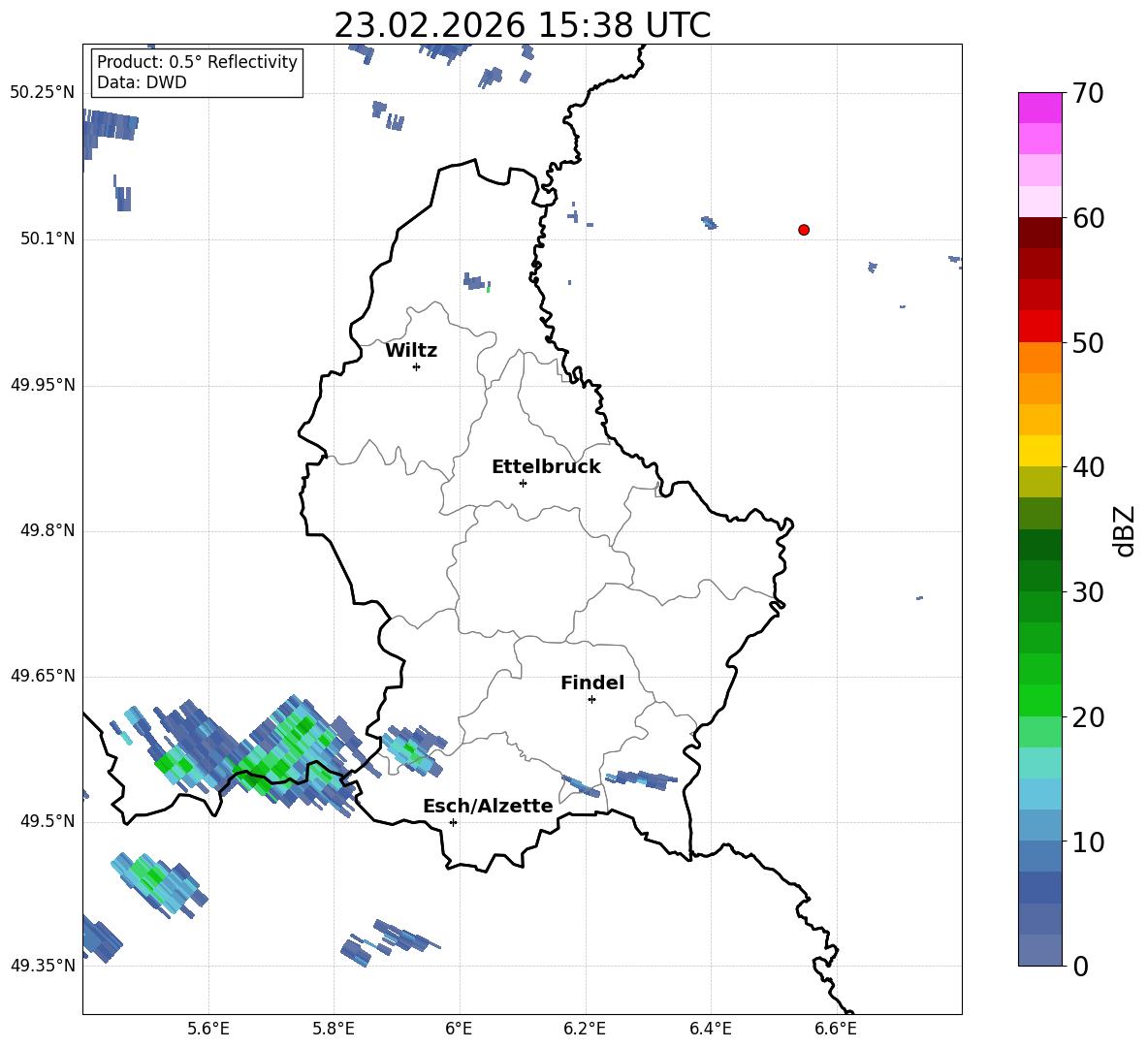Click the 60 tick label on colorbar
The image size is (1148, 1048).
click(1088, 218)
